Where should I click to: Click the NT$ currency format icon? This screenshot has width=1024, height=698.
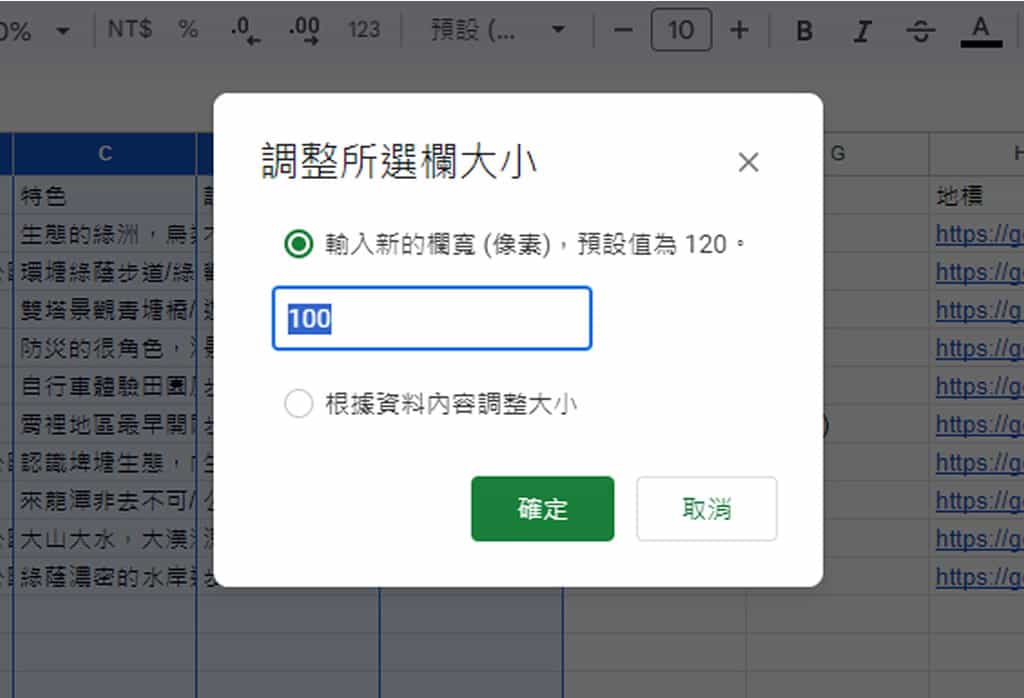click(x=130, y=30)
